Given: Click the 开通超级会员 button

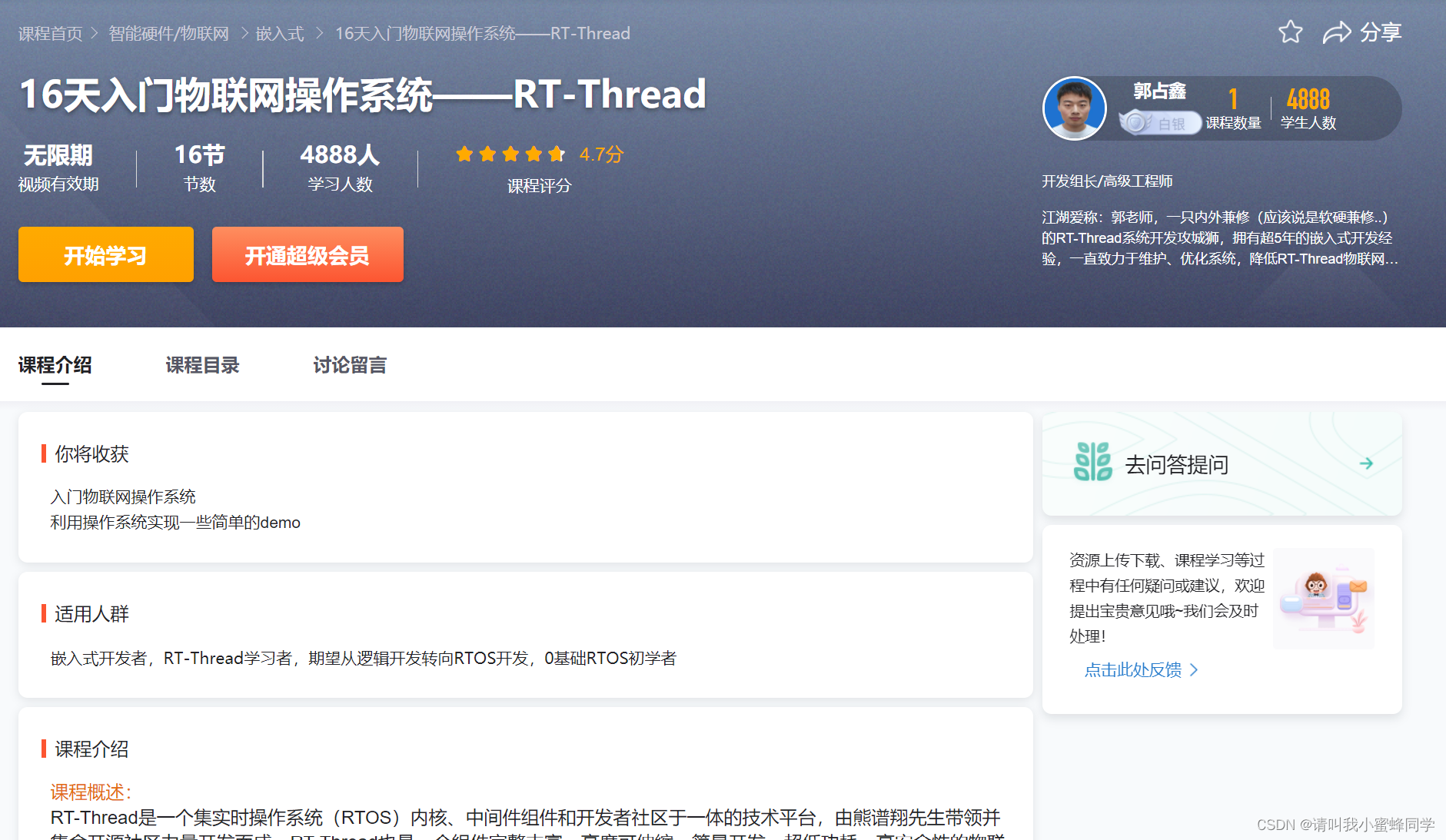Looking at the screenshot, I should [307, 254].
